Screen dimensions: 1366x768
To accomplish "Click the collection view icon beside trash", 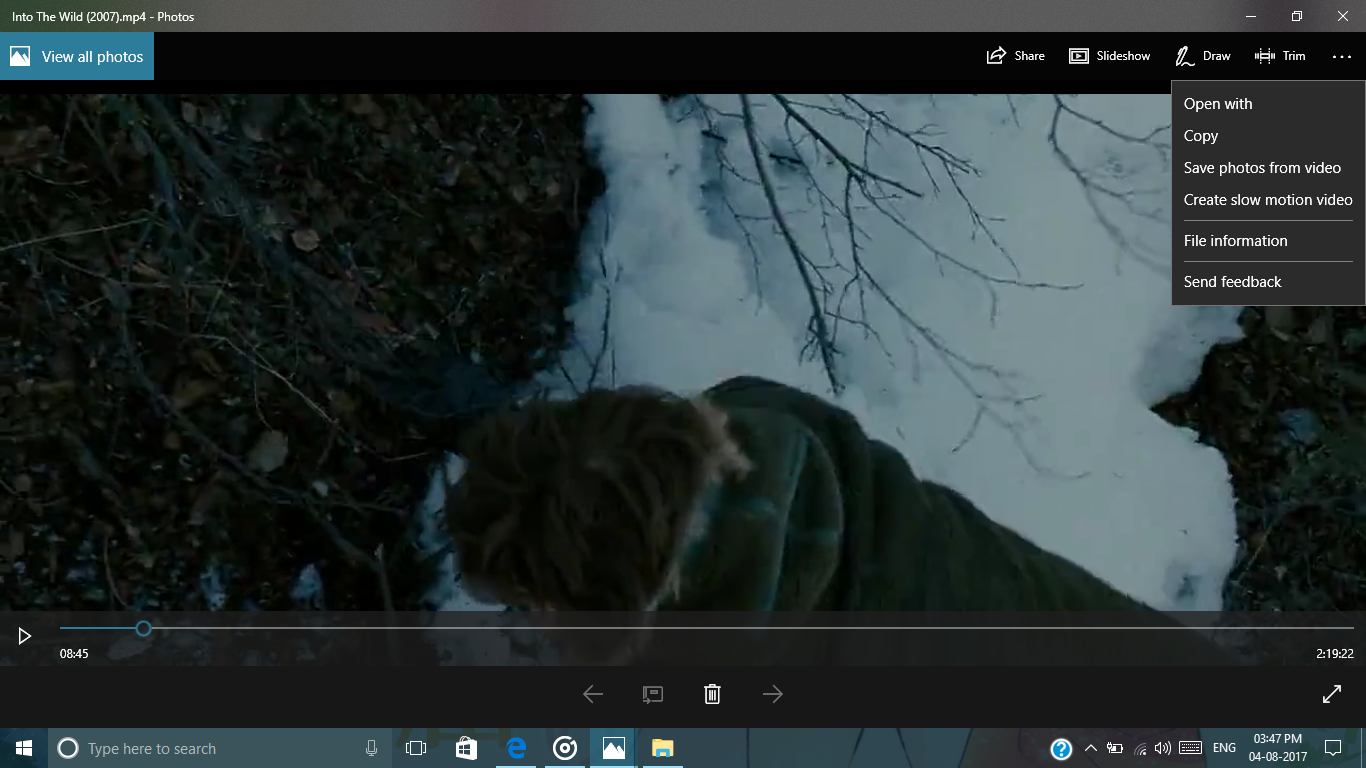I will coord(653,694).
